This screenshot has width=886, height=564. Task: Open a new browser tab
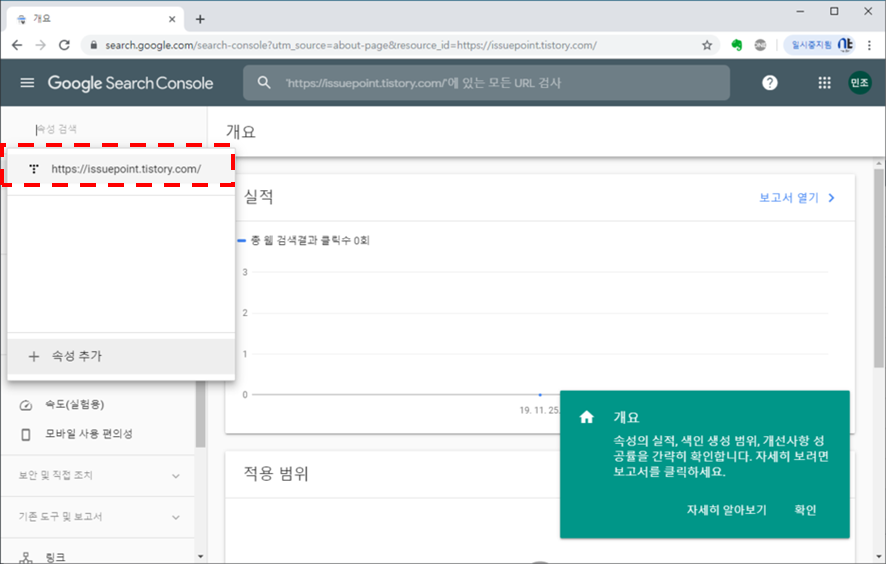click(x=200, y=19)
